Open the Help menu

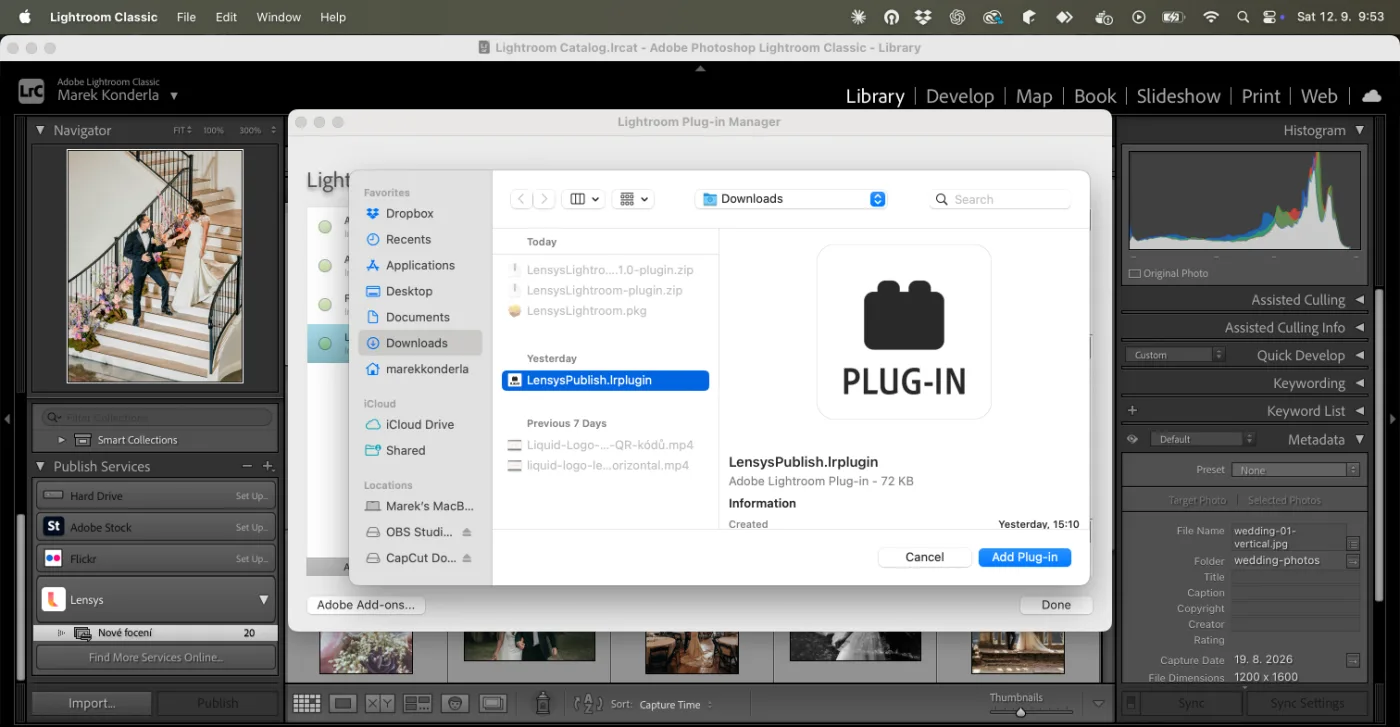pyautogui.click(x=333, y=17)
